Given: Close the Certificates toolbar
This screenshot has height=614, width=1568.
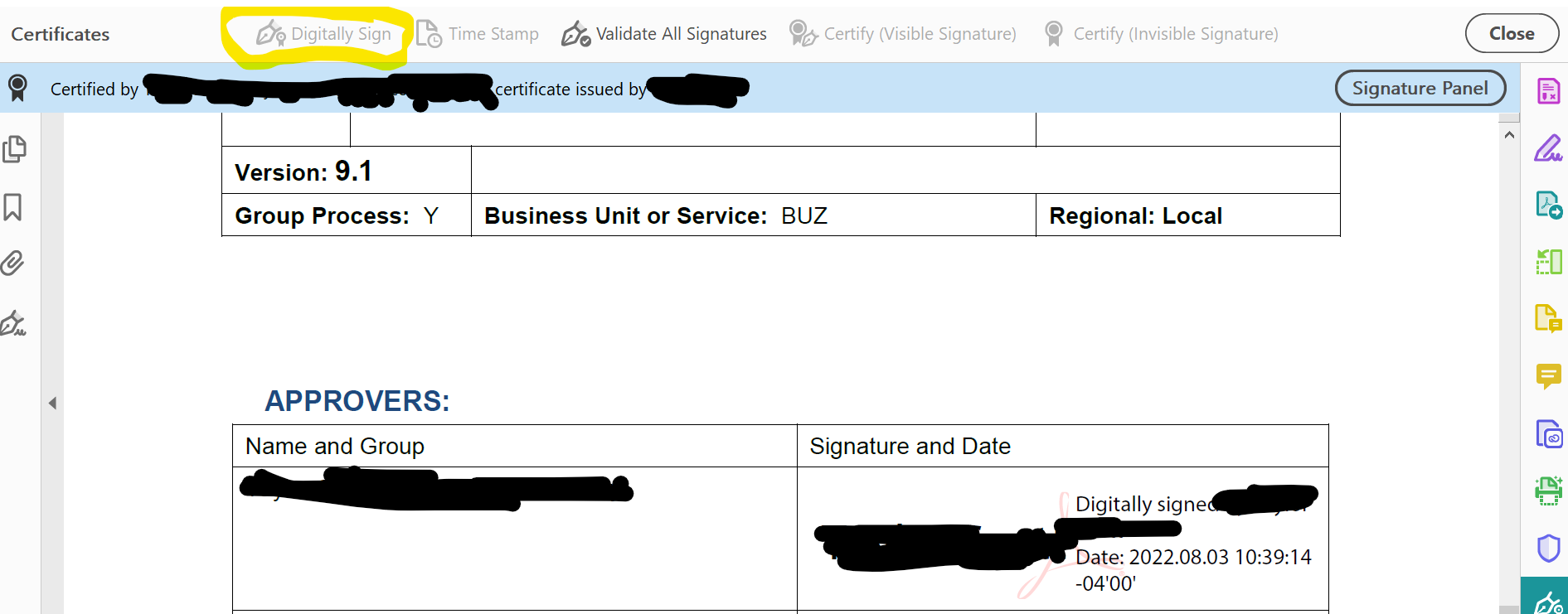Looking at the screenshot, I should (1511, 33).
